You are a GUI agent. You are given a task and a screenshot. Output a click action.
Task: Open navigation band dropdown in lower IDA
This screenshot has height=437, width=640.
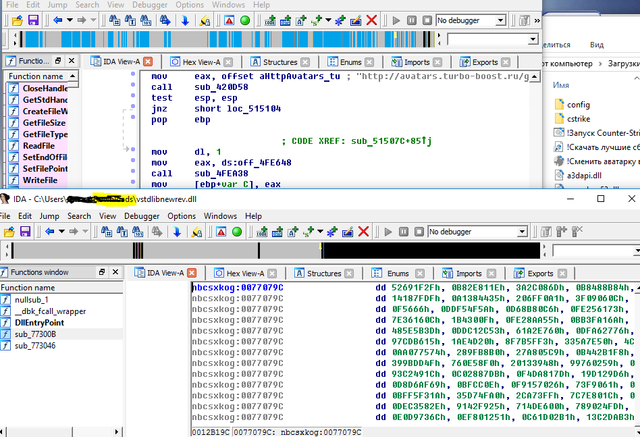(637, 251)
